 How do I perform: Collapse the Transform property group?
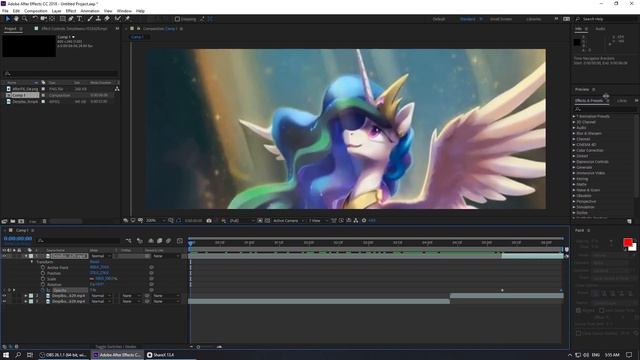click(x=32, y=262)
